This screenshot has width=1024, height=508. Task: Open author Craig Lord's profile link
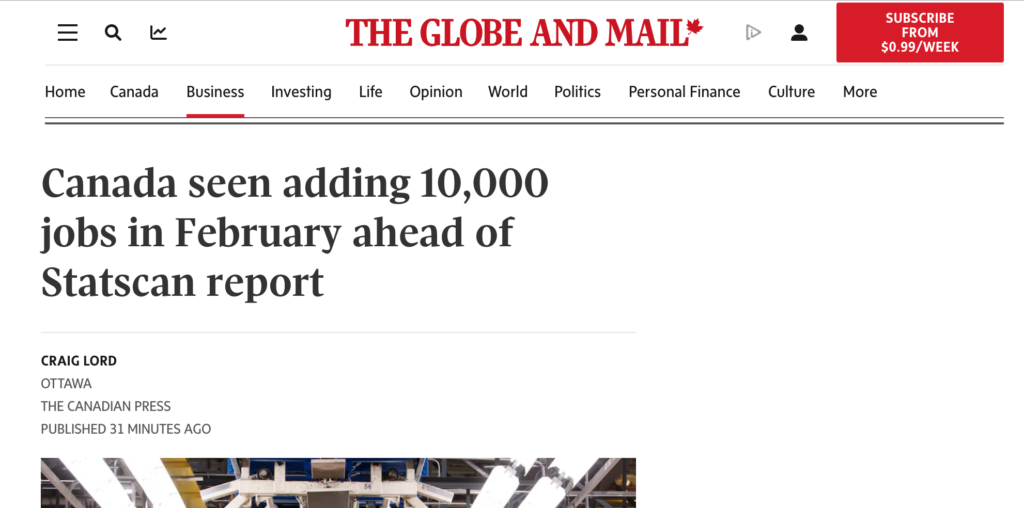(79, 361)
